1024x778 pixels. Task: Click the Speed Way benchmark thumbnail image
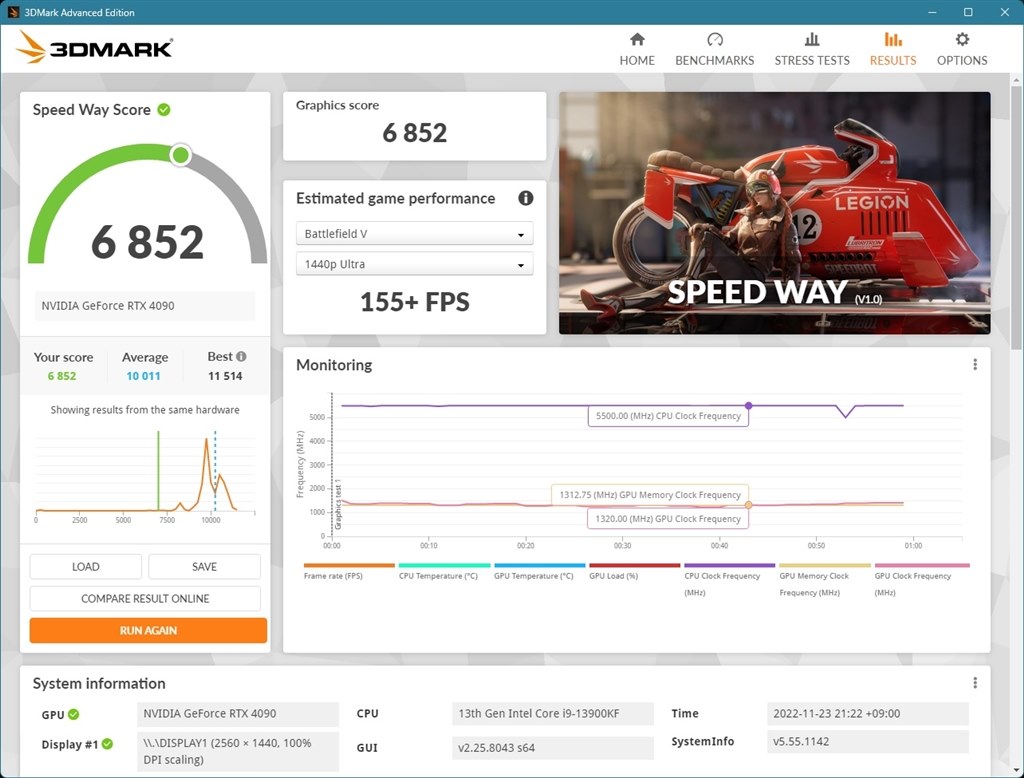pos(775,213)
